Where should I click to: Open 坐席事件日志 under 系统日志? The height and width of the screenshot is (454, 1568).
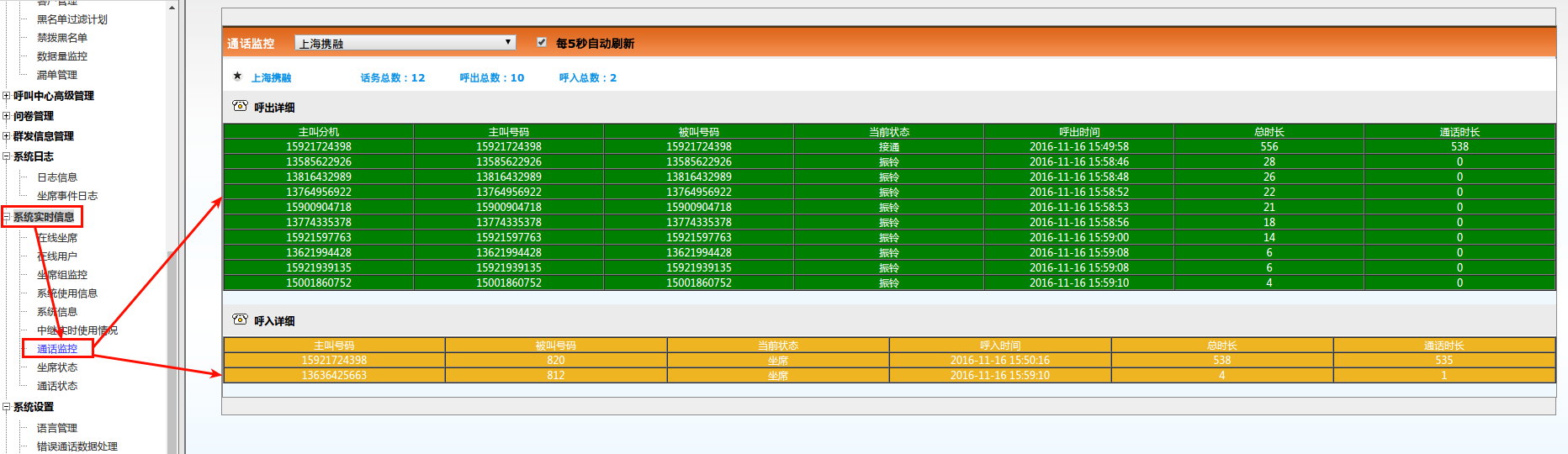pyautogui.click(x=67, y=196)
